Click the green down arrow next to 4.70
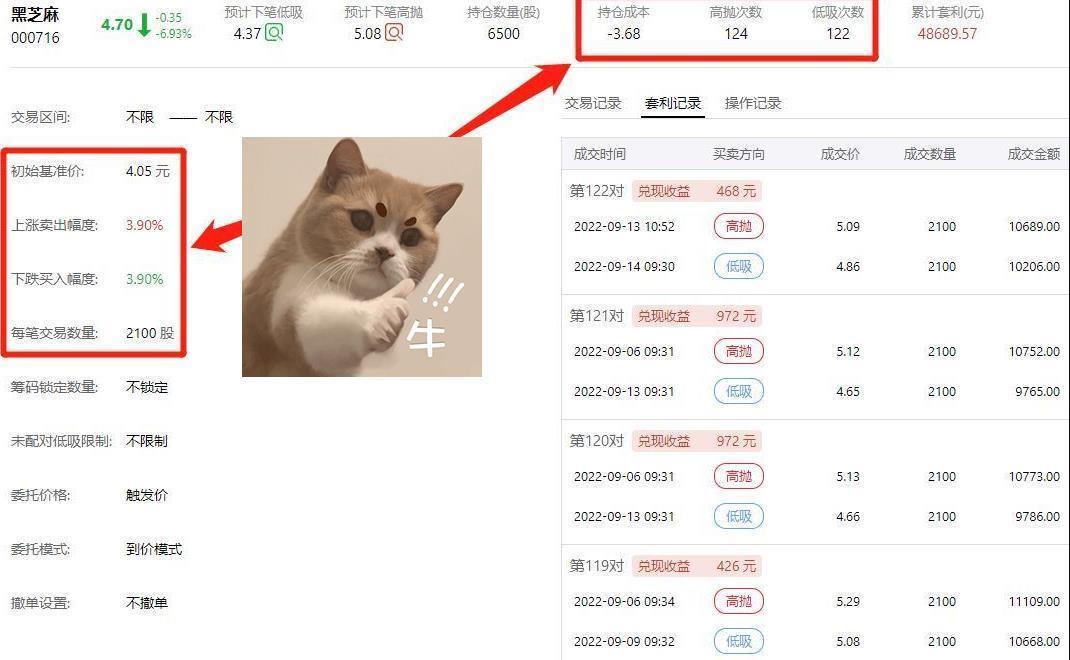The image size is (1070, 660). 144,25
